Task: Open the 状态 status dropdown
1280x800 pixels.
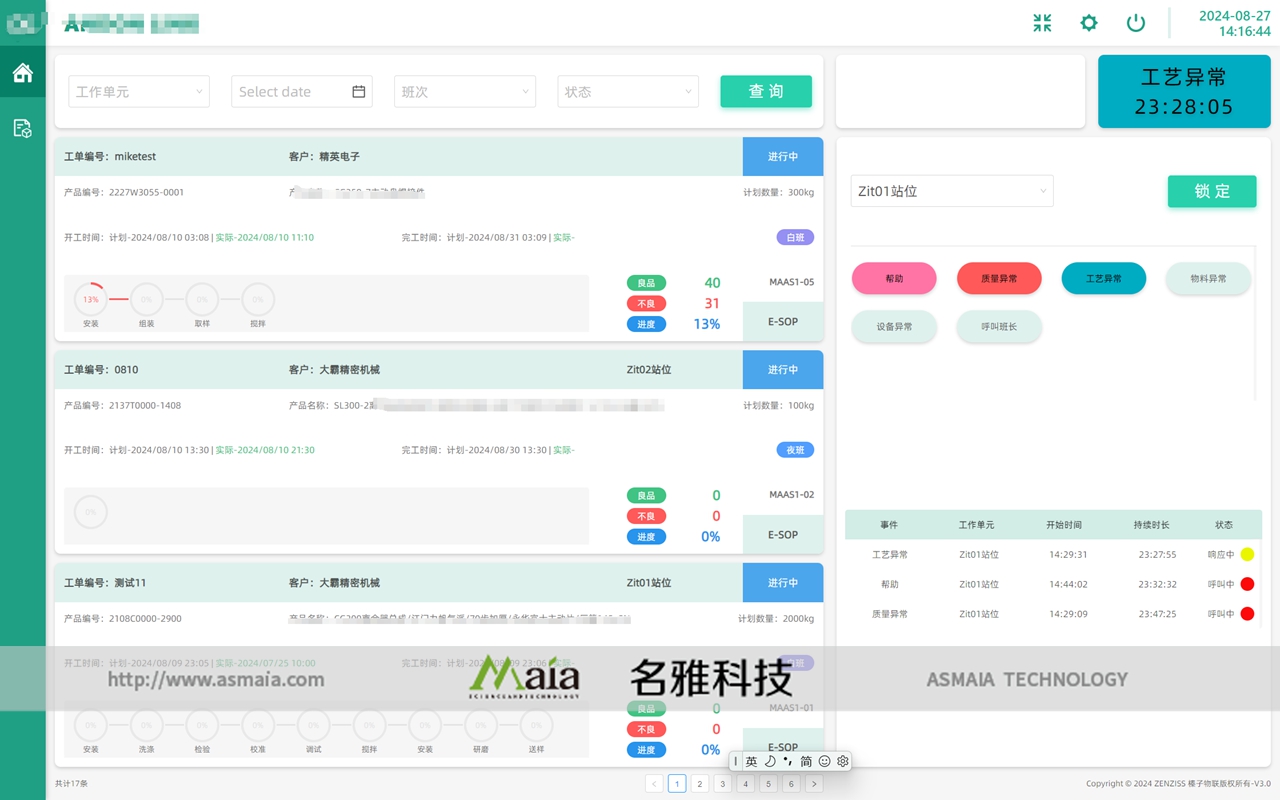Action: pyautogui.click(x=628, y=91)
